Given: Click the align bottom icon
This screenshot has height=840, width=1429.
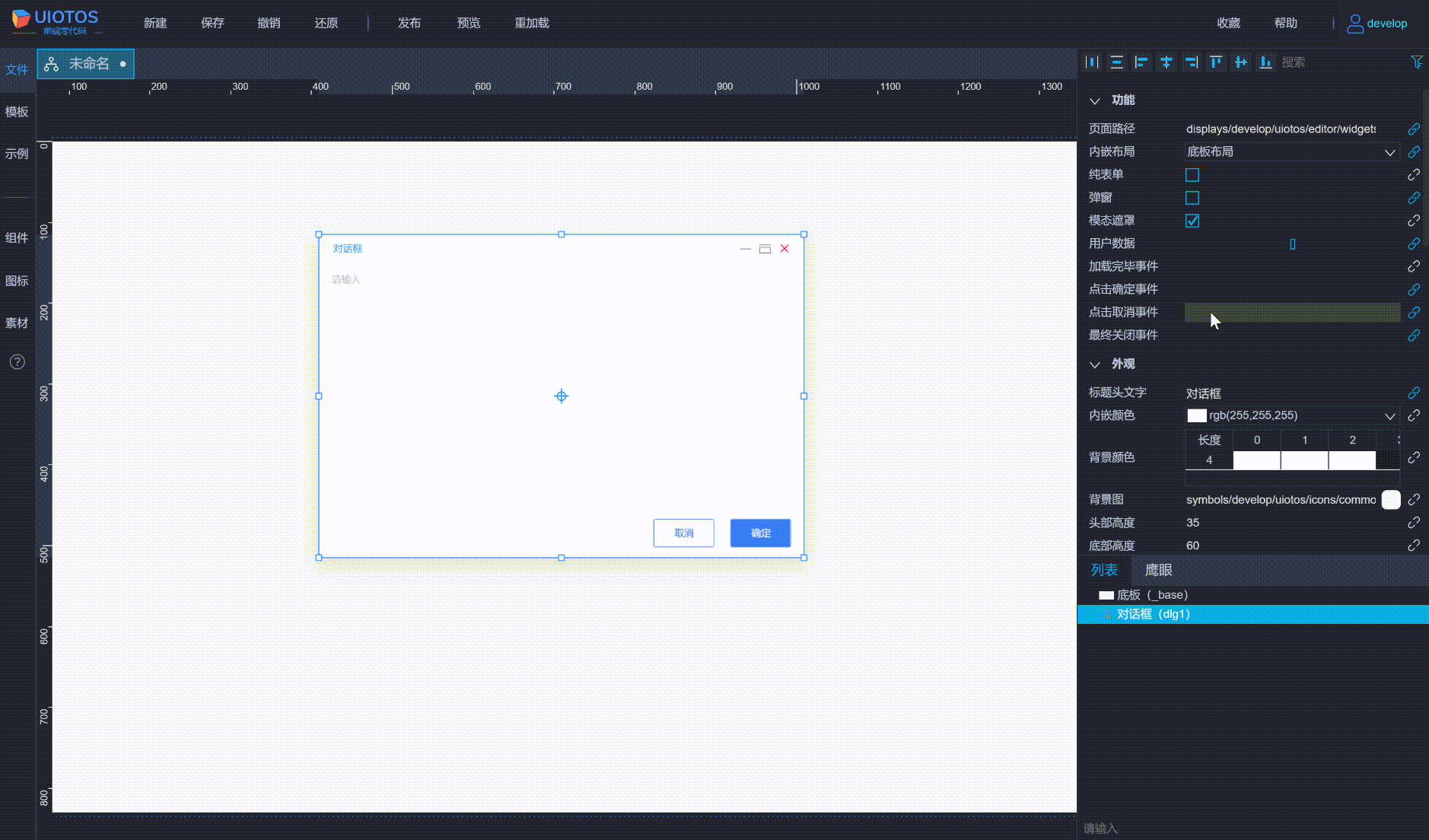Looking at the screenshot, I should [x=1265, y=62].
